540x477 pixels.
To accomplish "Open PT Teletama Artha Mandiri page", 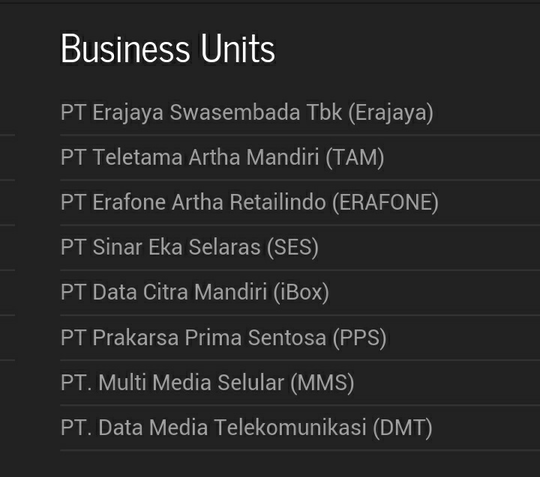I will click(x=222, y=157).
